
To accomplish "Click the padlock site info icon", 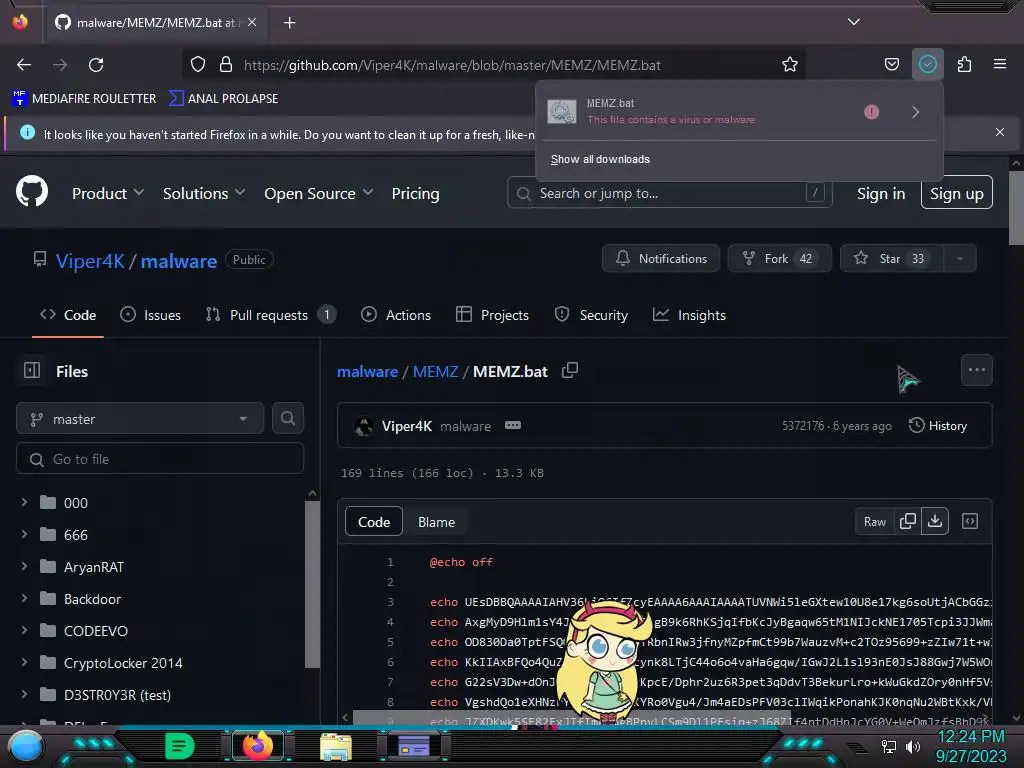I will pyautogui.click(x=226, y=65).
